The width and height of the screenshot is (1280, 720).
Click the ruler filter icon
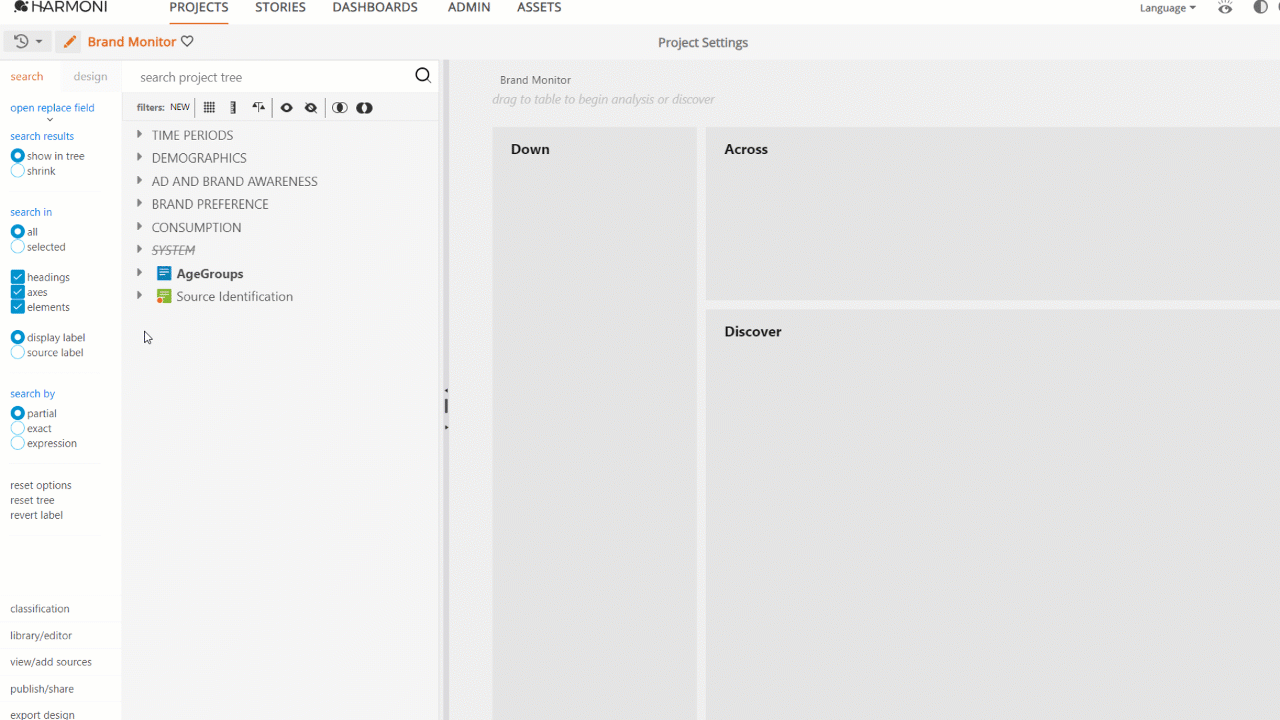point(233,107)
